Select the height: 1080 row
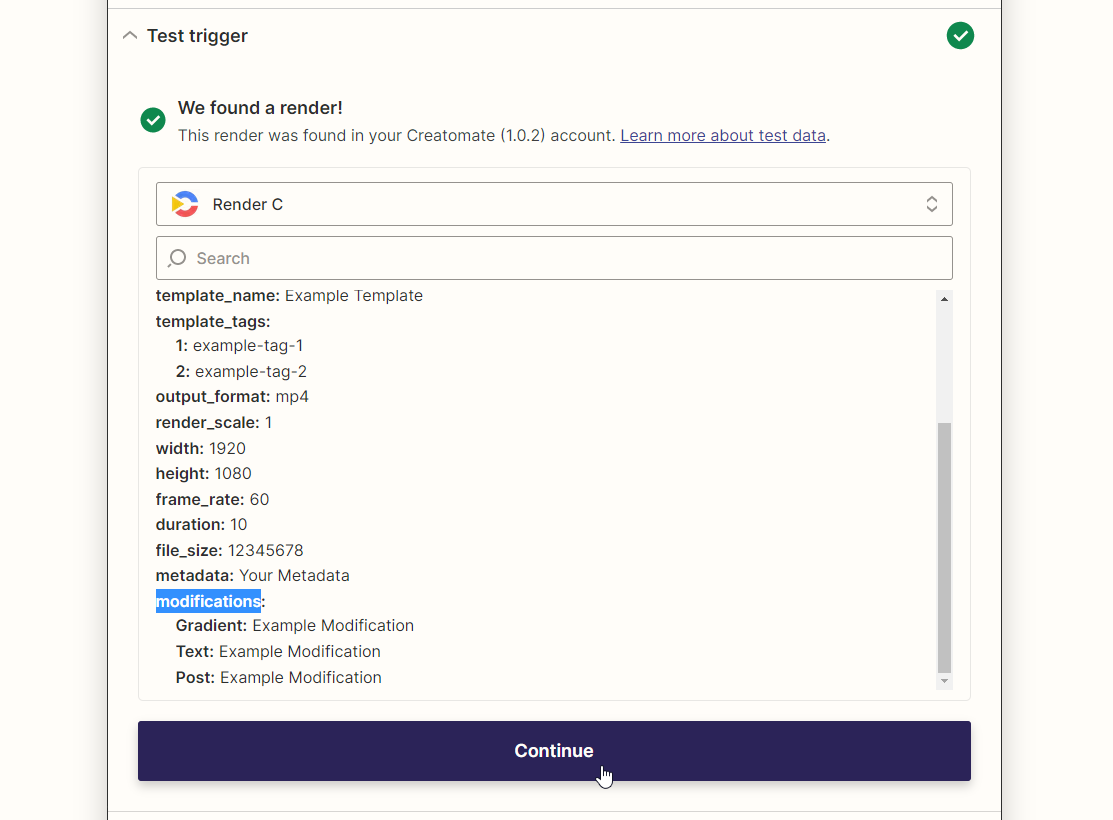 [204, 474]
